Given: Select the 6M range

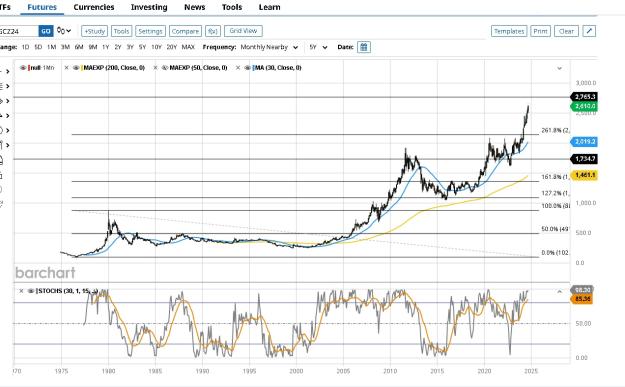Looking at the screenshot, I should point(79,47).
